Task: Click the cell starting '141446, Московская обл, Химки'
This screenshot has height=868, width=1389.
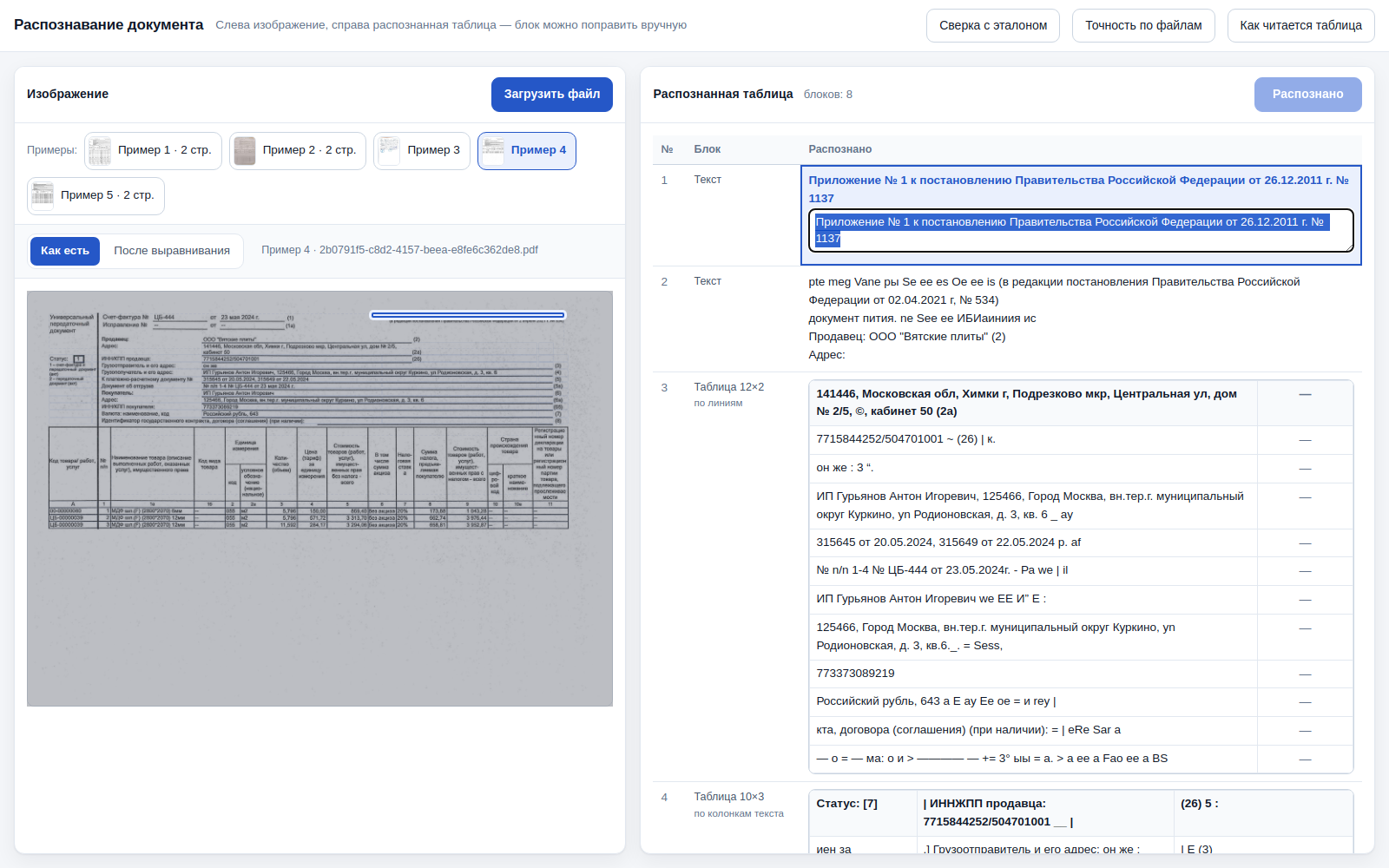Action: click(1032, 403)
